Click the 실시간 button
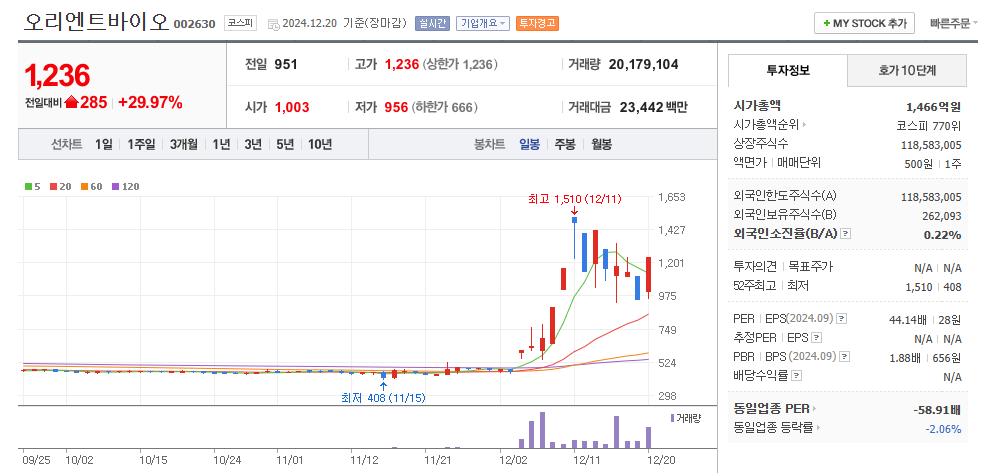This screenshot has width=984, height=473. (x=432, y=23)
